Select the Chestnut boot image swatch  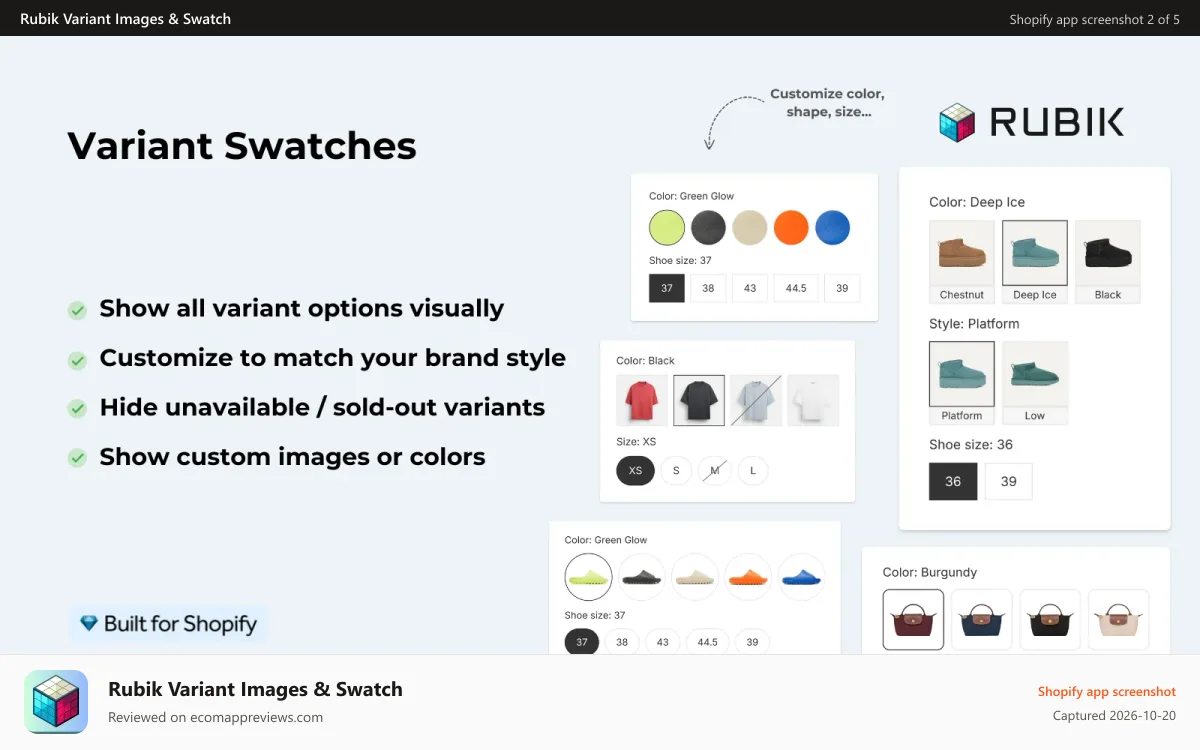click(x=962, y=262)
